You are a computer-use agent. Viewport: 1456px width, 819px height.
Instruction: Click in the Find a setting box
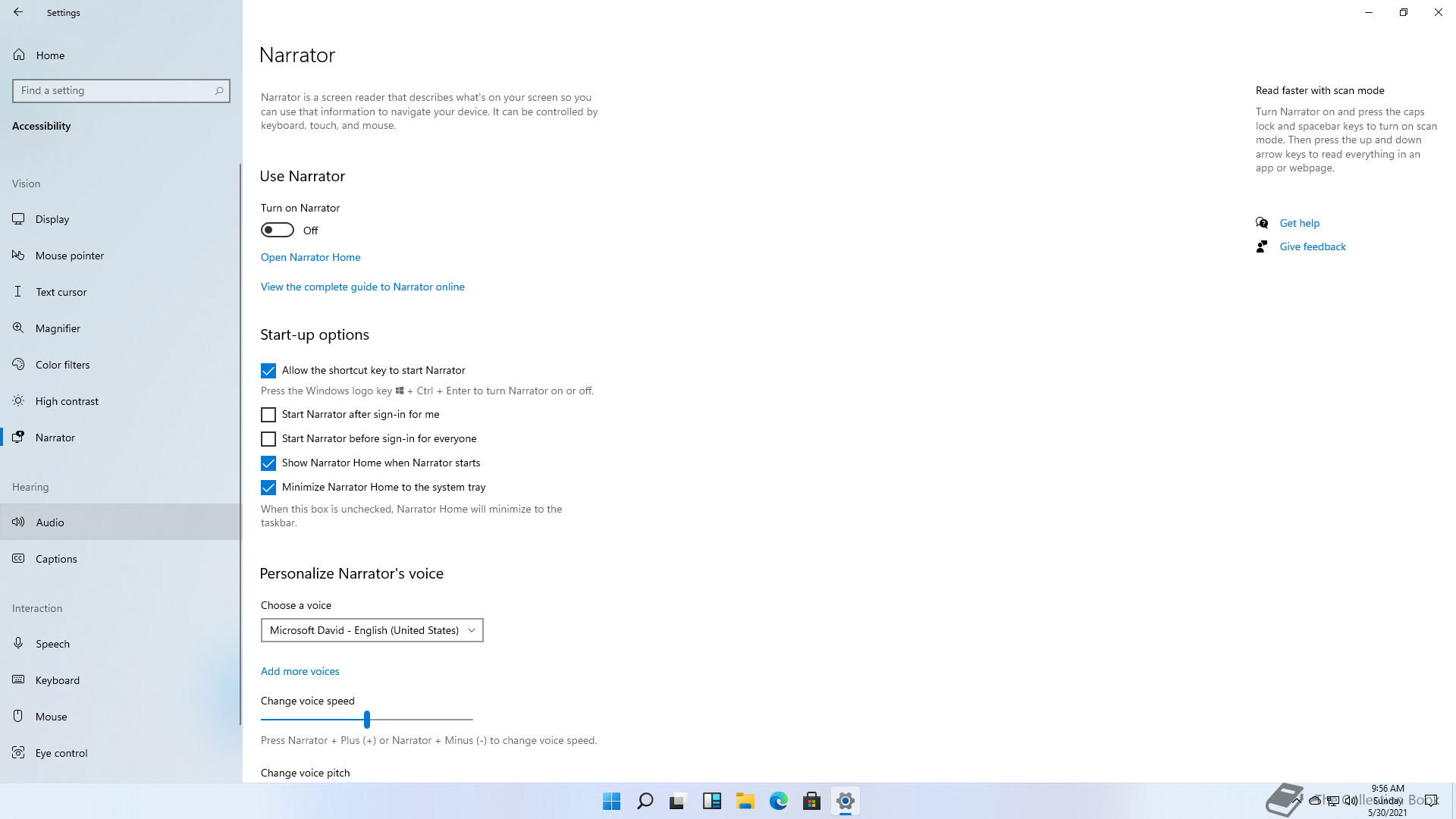click(x=121, y=91)
